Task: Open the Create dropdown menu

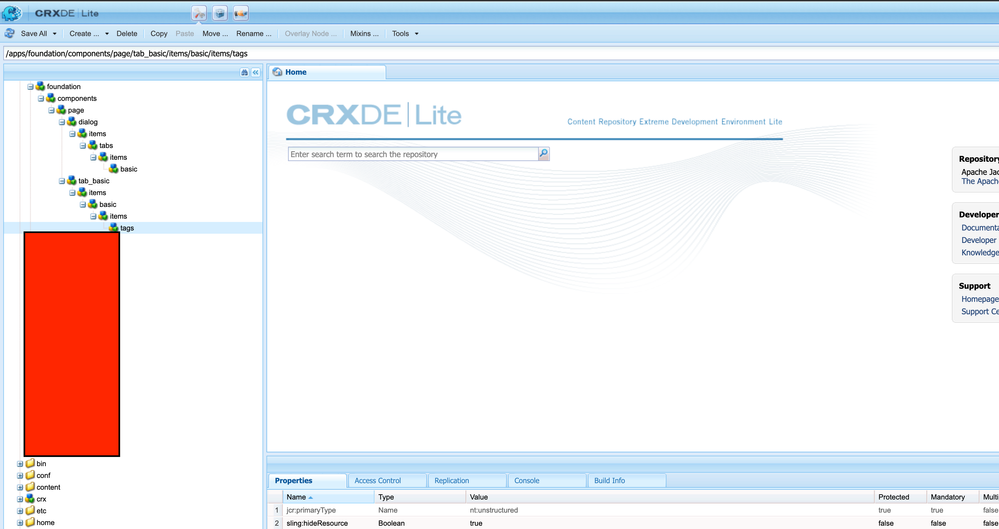Action: [88, 33]
